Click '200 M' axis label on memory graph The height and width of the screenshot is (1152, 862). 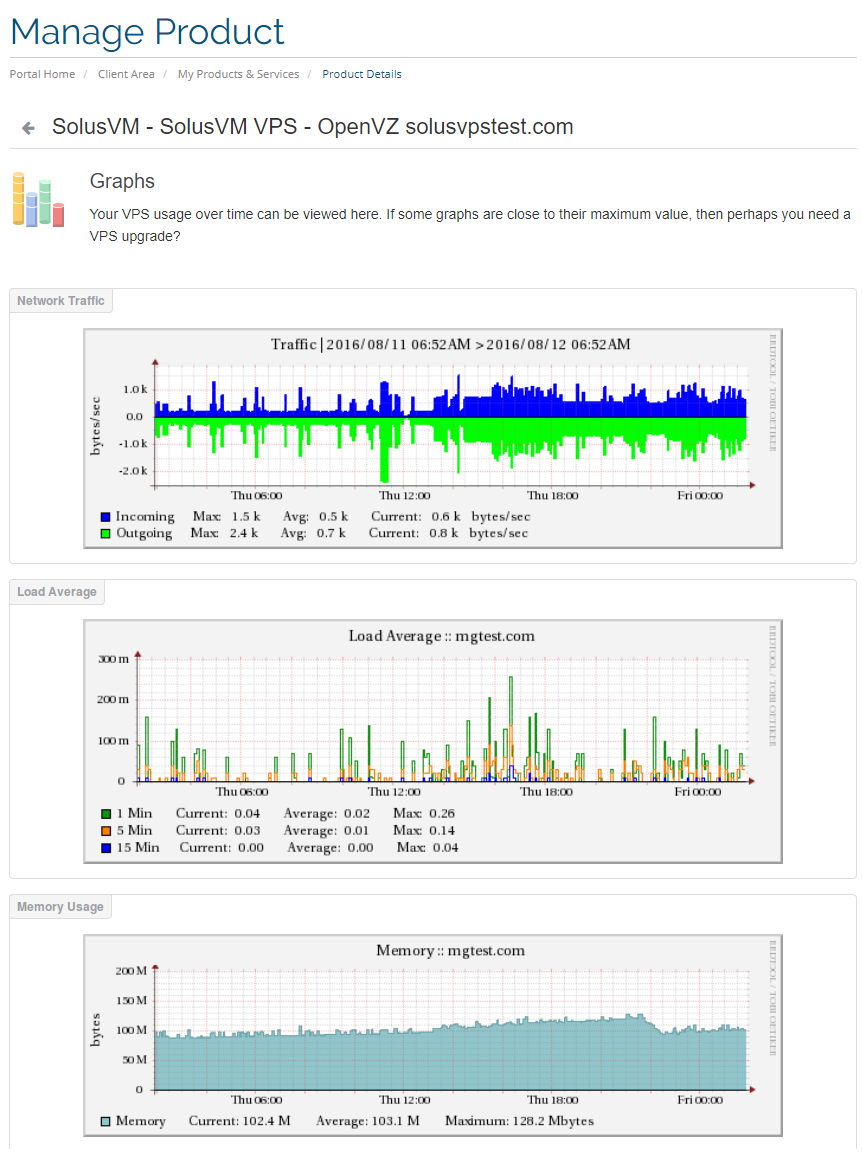131,971
